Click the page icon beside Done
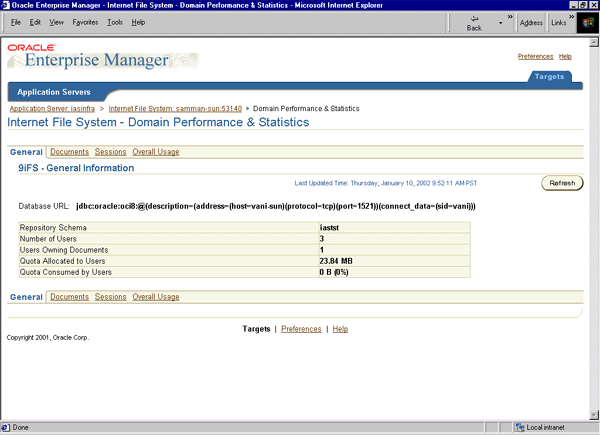Screen dimensions: 600x435 pyautogui.click(x=5, y=427)
